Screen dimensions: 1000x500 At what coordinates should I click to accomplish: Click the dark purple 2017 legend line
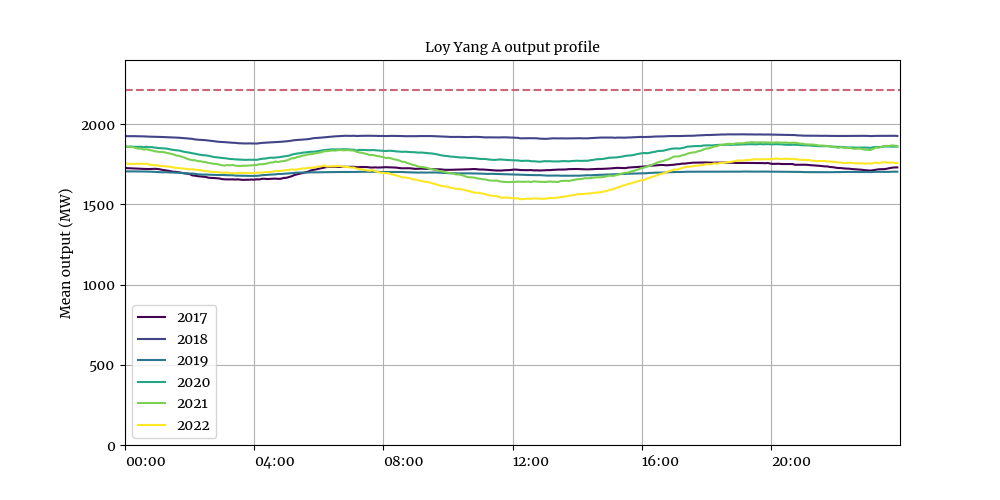[x=152, y=317]
